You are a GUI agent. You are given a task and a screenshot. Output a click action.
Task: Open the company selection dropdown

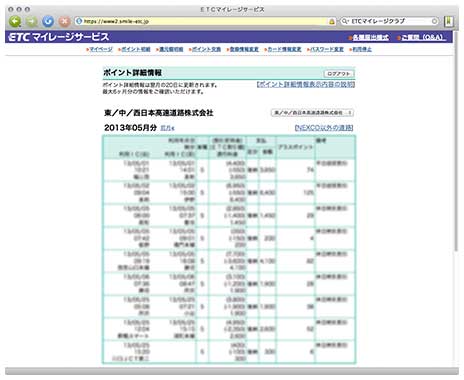coord(312,113)
